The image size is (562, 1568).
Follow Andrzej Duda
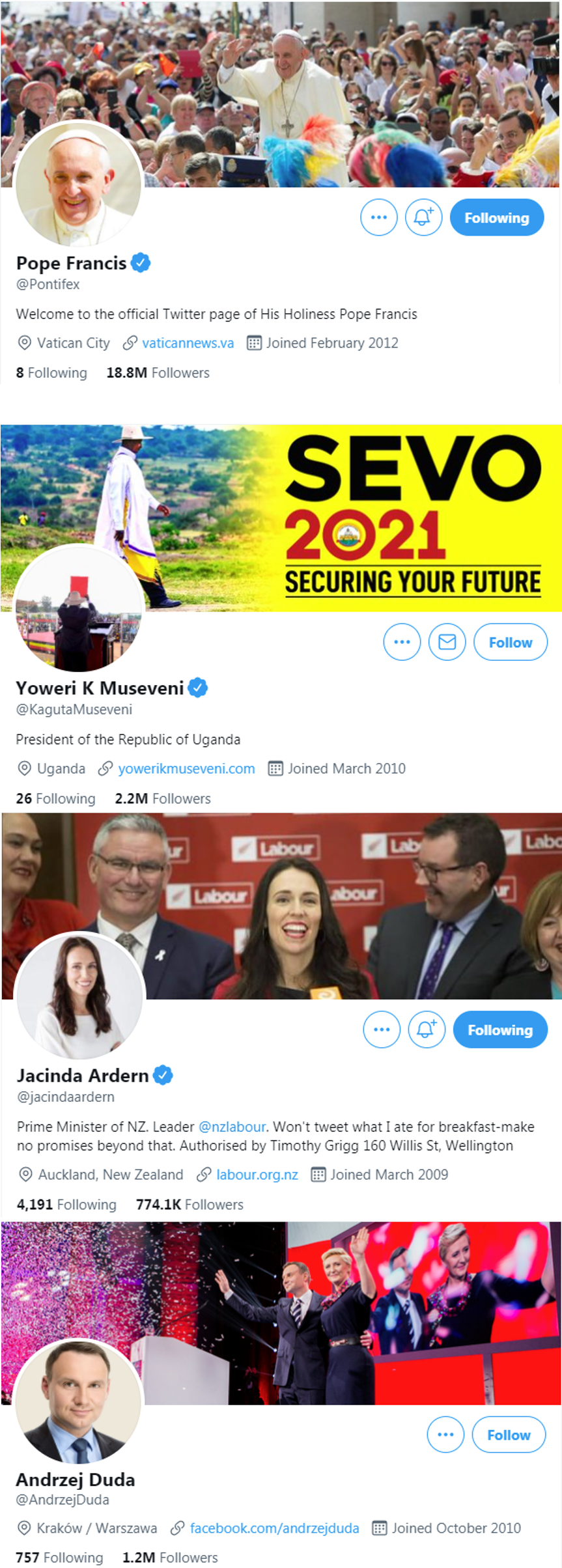509,1434
